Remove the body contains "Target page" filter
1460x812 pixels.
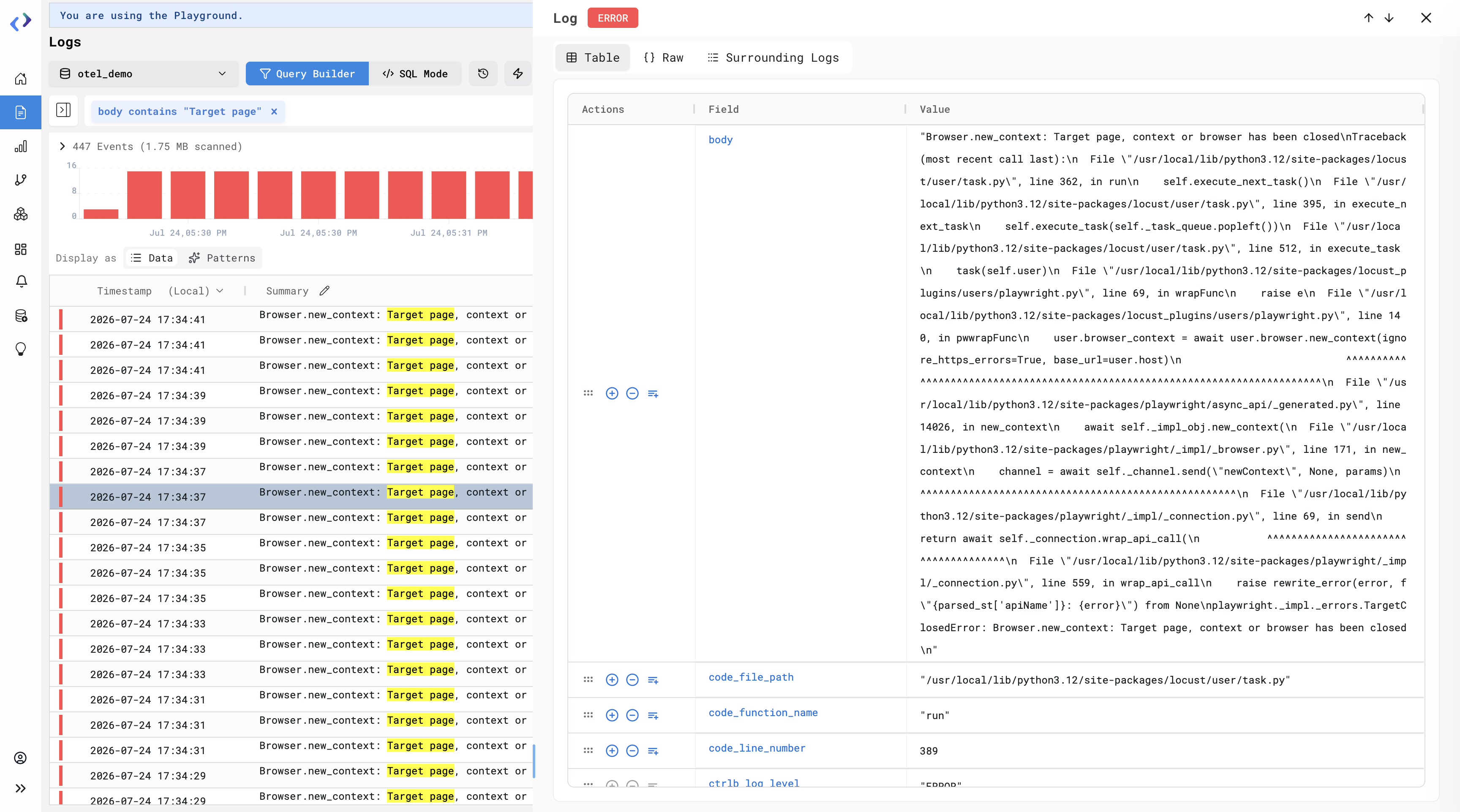[x=274, y=112]
